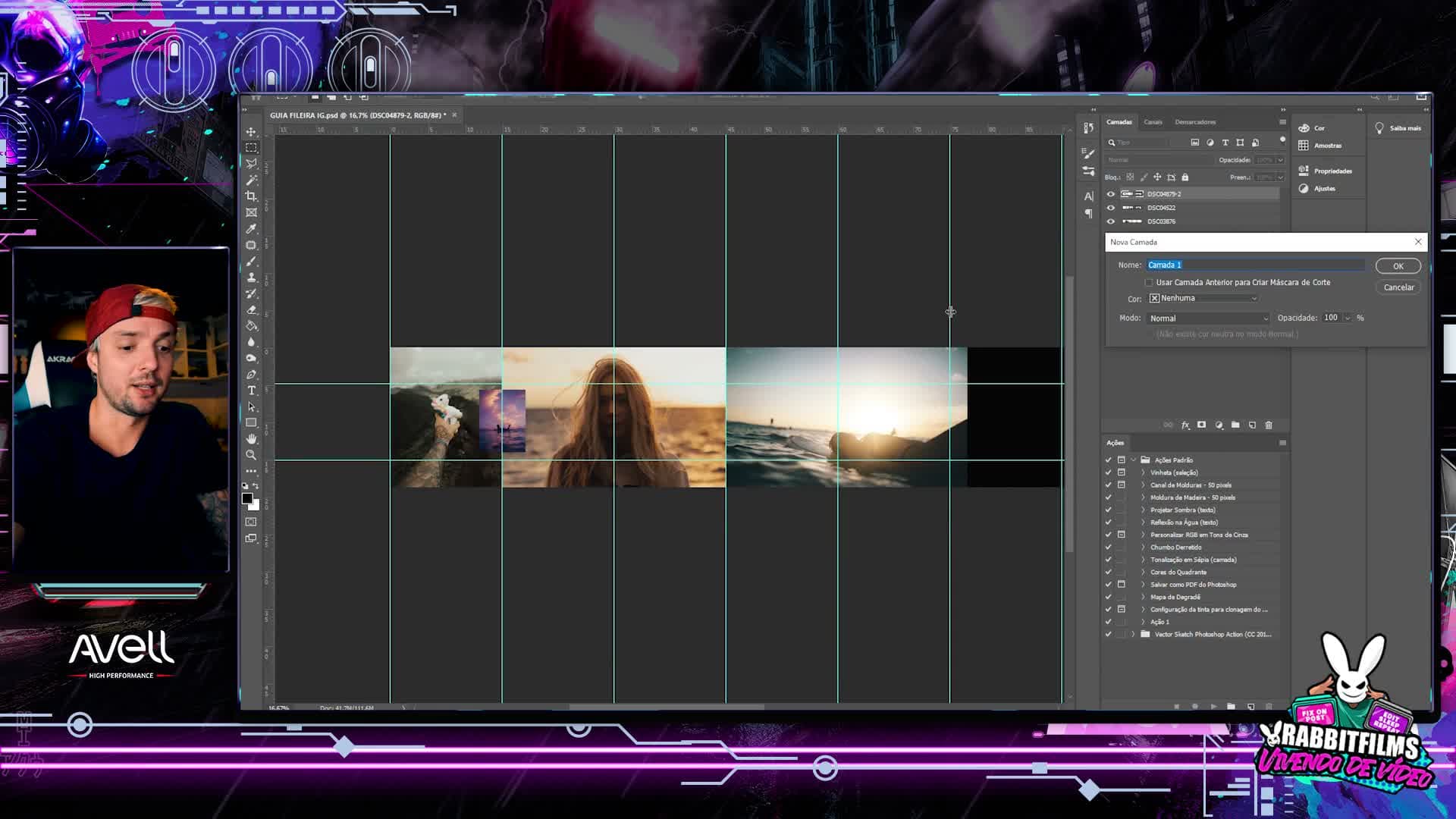Click the delete layer trash icon
The width and height of the screenshot is (1456, 819).
tap(1269, 425)
